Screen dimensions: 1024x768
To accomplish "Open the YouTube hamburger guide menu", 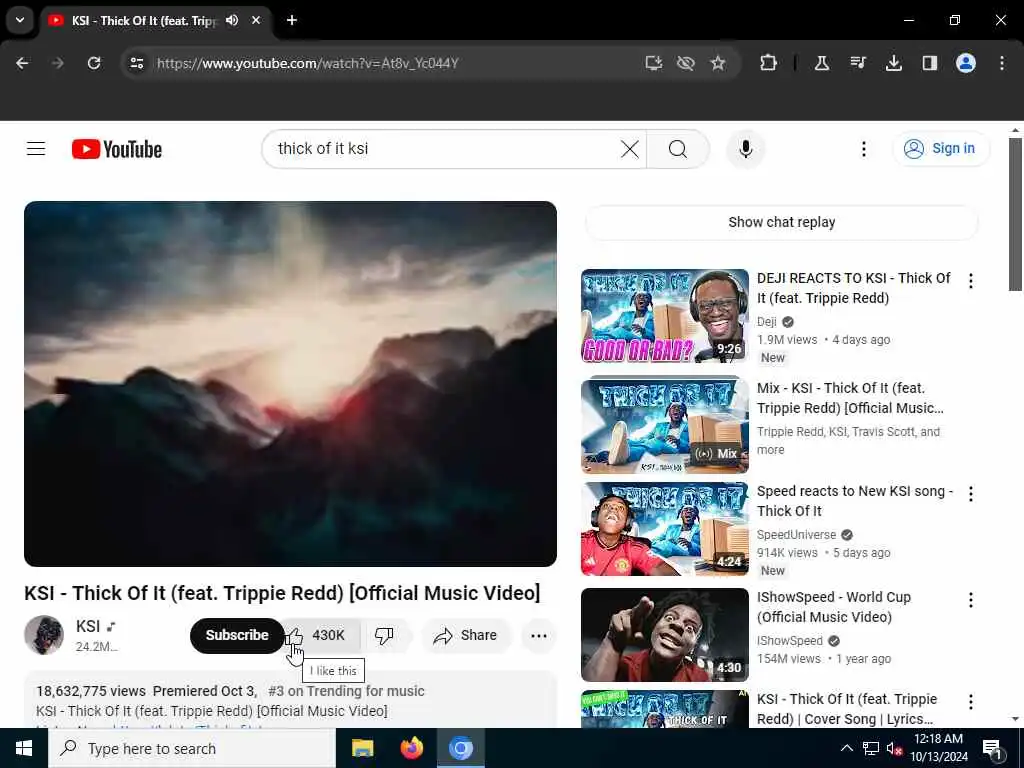I will coord(36,149).
